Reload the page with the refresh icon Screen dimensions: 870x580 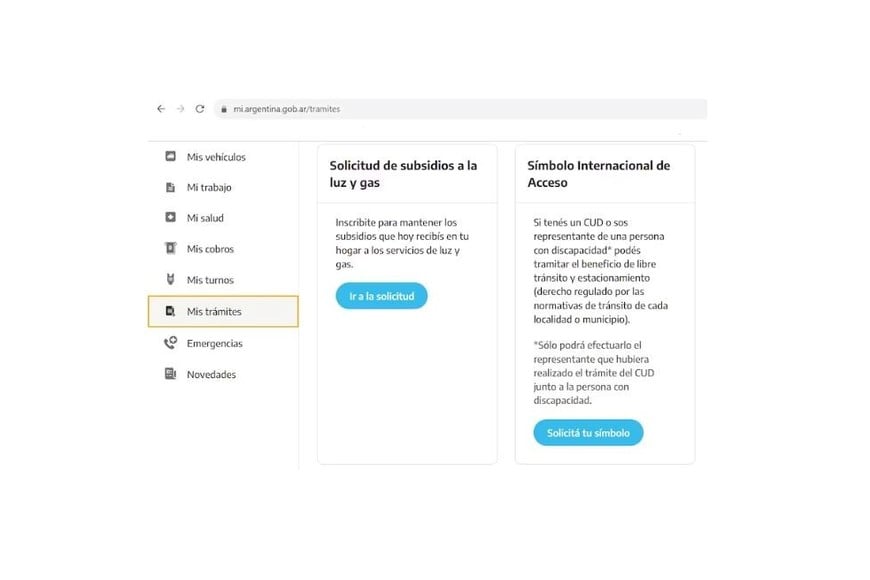(200, 109)
